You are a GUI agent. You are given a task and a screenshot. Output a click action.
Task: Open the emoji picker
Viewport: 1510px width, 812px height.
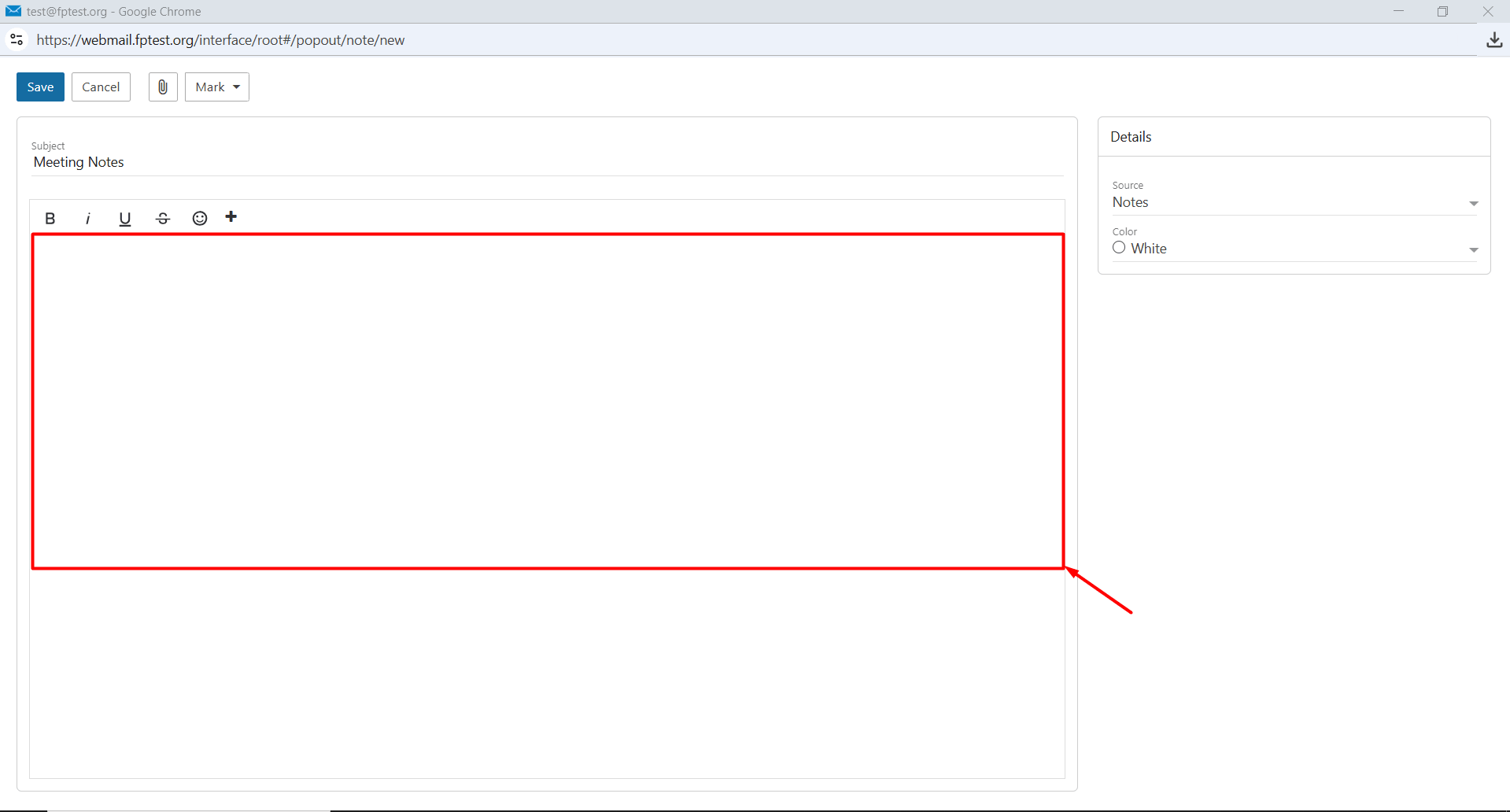[x=200, y=218]
